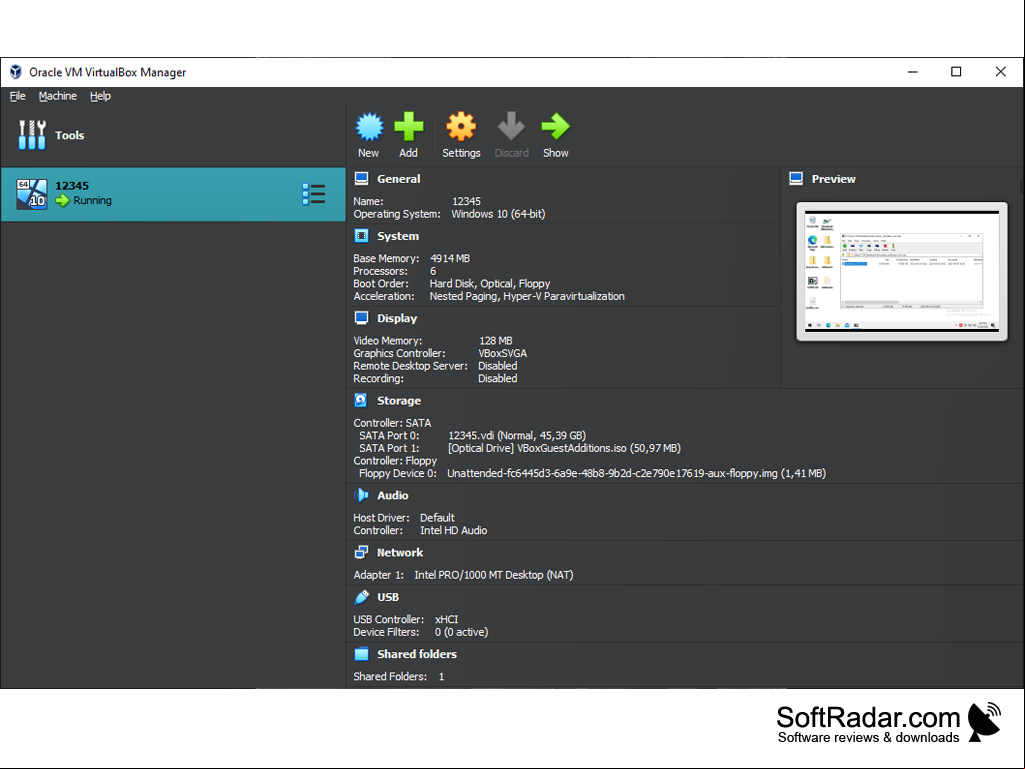Image resolution: width=1025 pixels, height=769 pixels.
Task: Click the Intel HD Audio controller value
Action: [454, 530]
